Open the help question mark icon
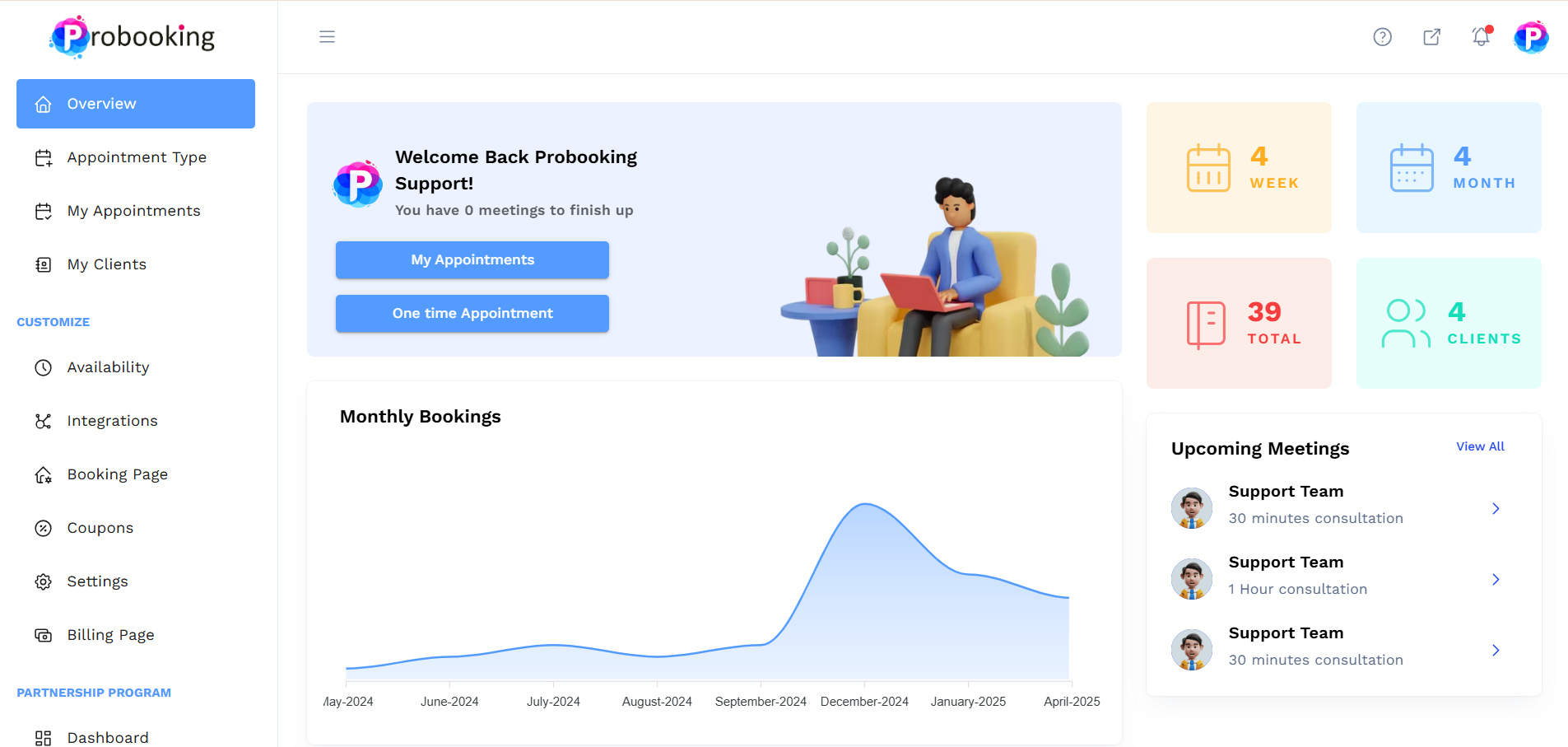This screenshot has height=747, width=1568. tap(1382, 37)
